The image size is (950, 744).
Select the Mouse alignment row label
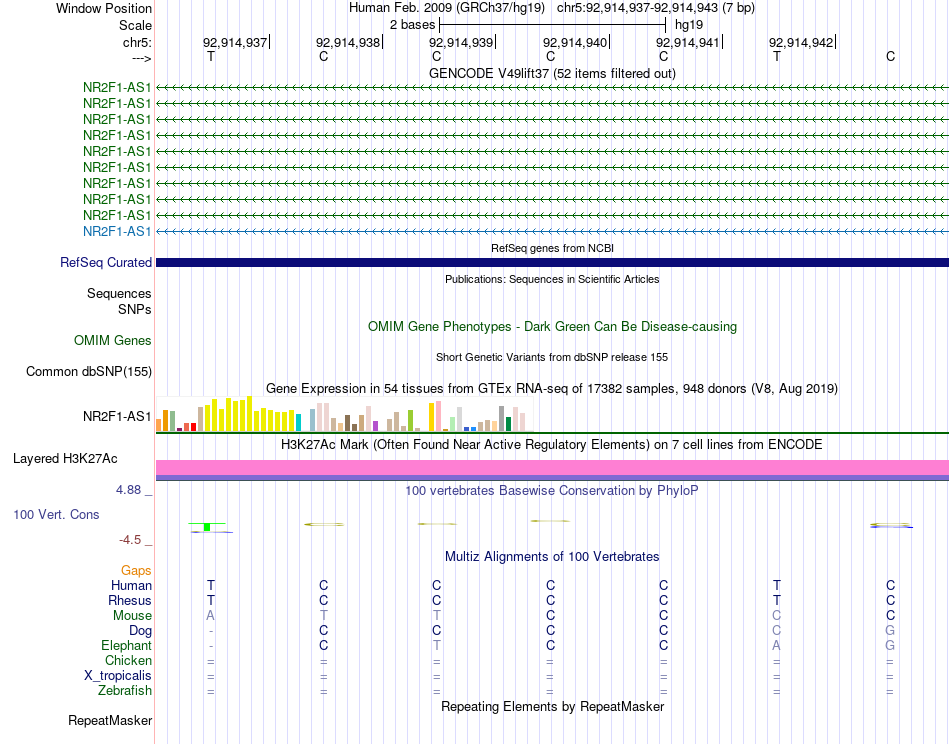click(132, 616)
